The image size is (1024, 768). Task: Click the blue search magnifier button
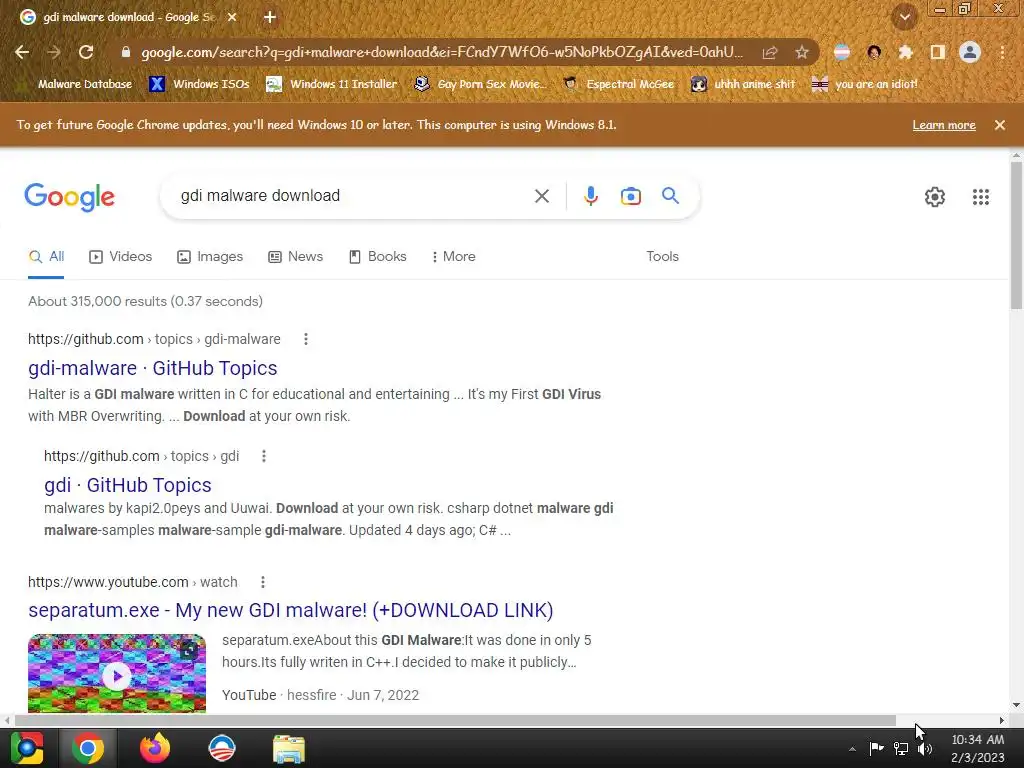click(670, 195)
